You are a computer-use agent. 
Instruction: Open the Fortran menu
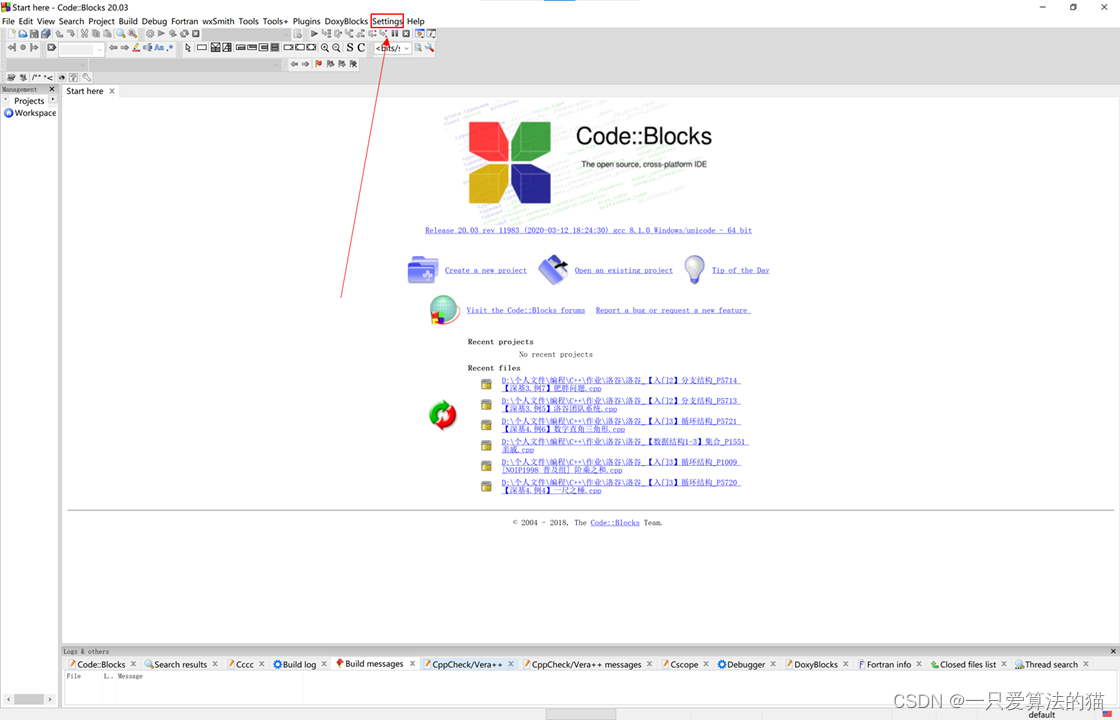(x=184, y=21)
